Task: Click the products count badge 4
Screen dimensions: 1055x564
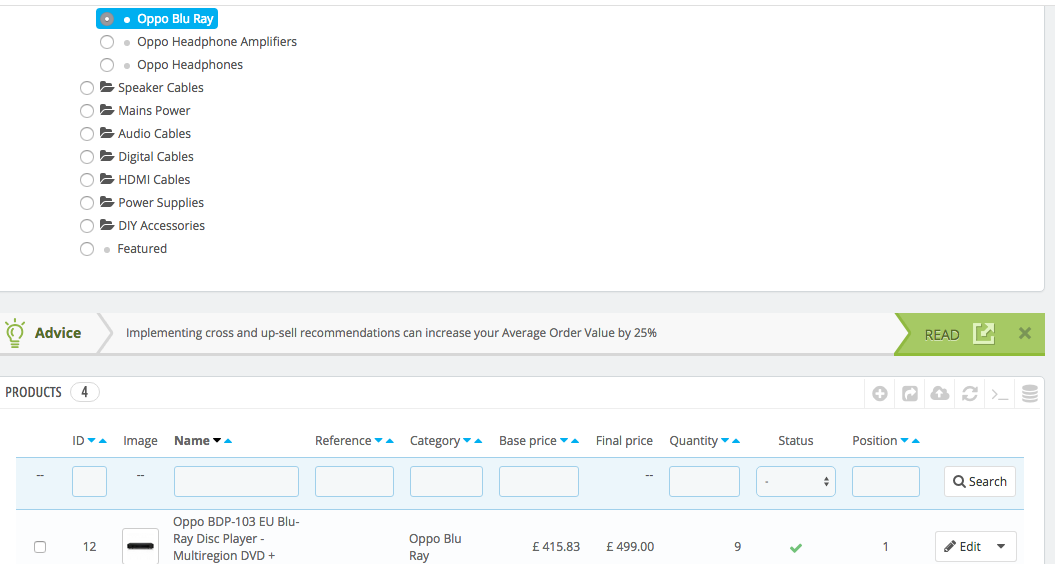Action: (85, 392)
